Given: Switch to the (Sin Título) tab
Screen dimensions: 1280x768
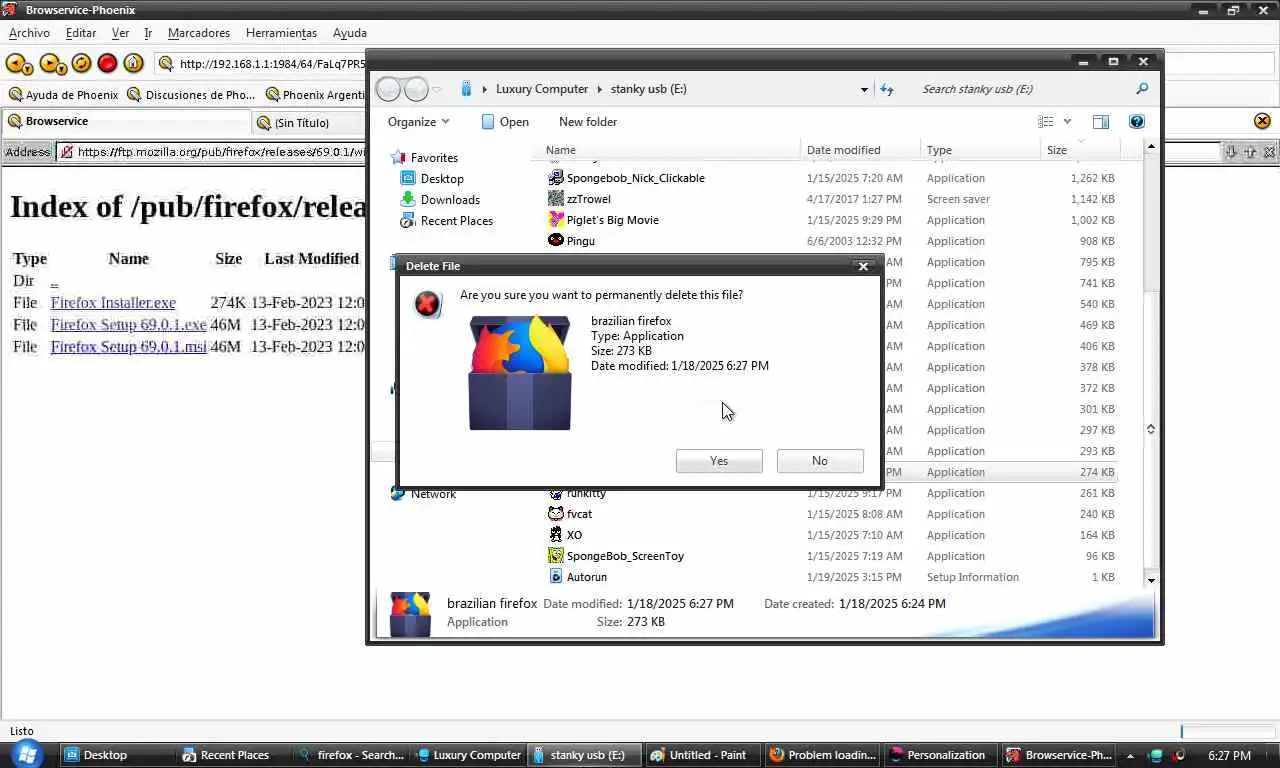Looking at the screenshot, I should [308, 123].
